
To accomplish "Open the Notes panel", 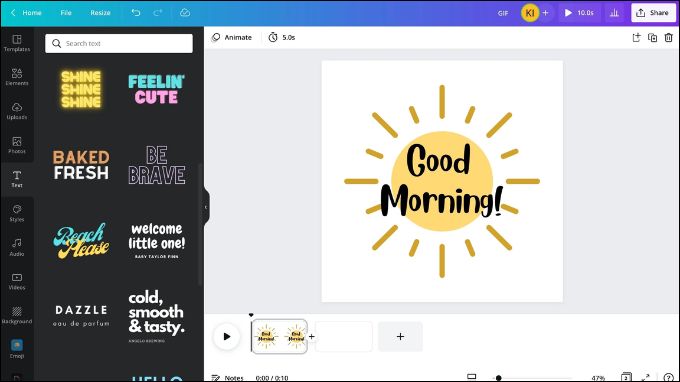I will pyautogui.click(x=228, y=378).
